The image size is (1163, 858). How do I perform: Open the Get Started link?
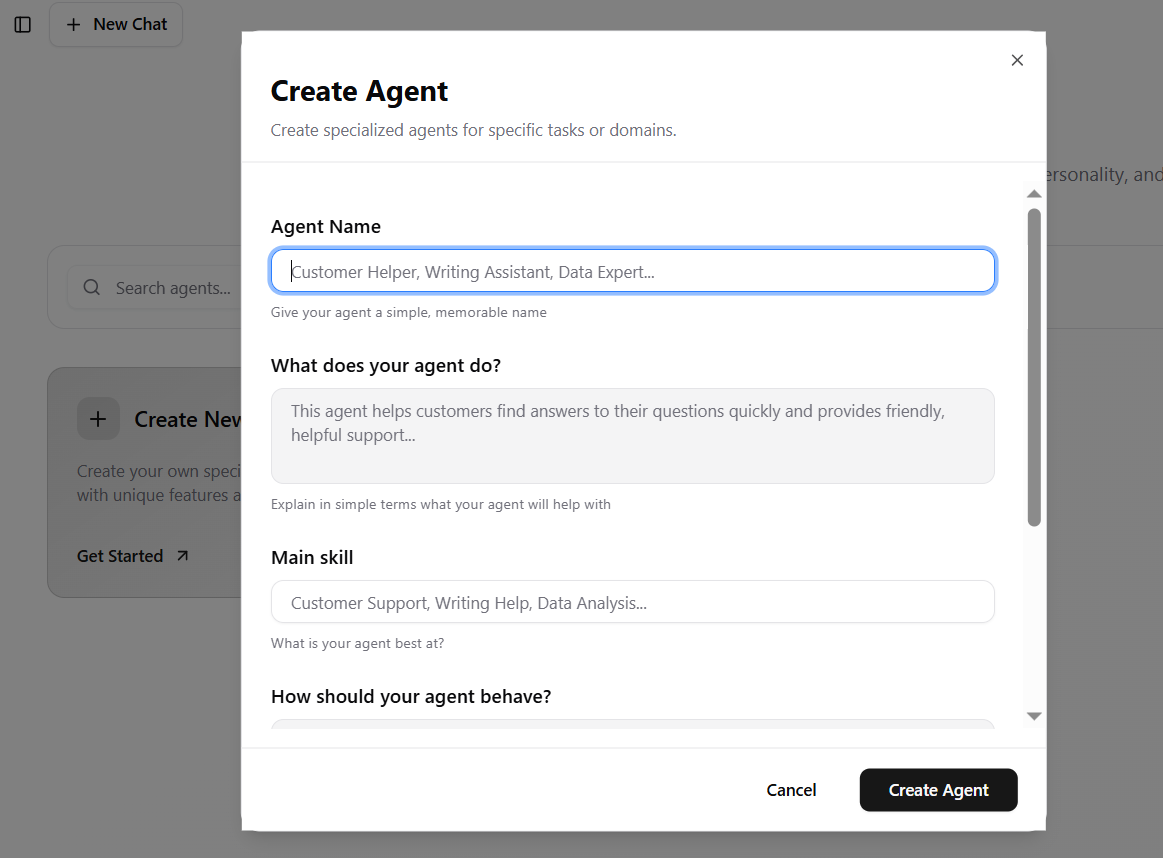120,555
